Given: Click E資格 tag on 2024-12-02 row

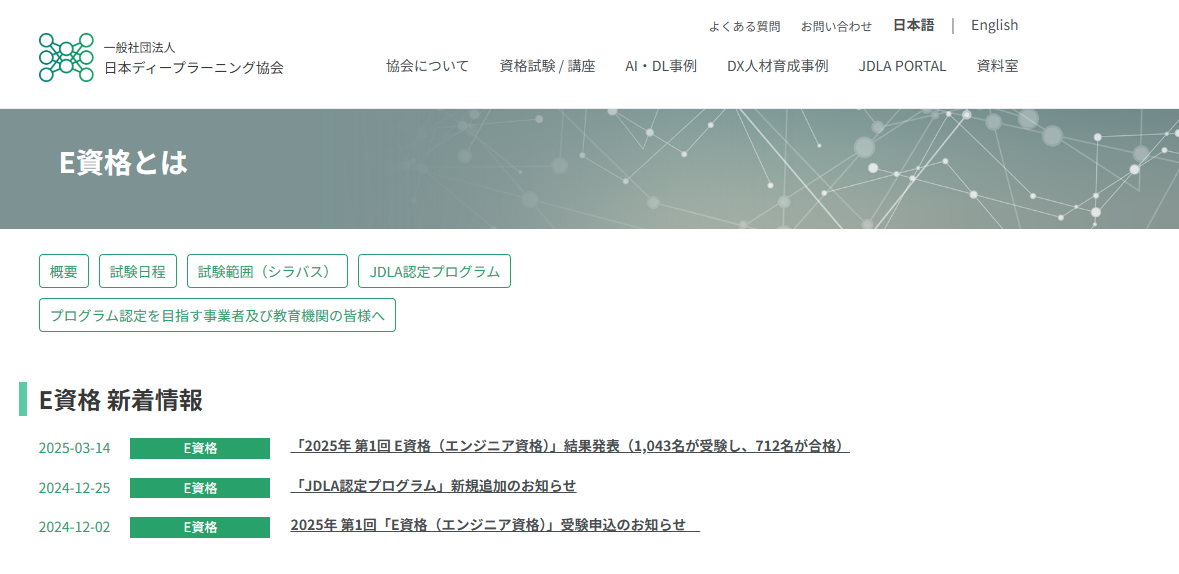Looking at the screenshot, I should [200, 527].
